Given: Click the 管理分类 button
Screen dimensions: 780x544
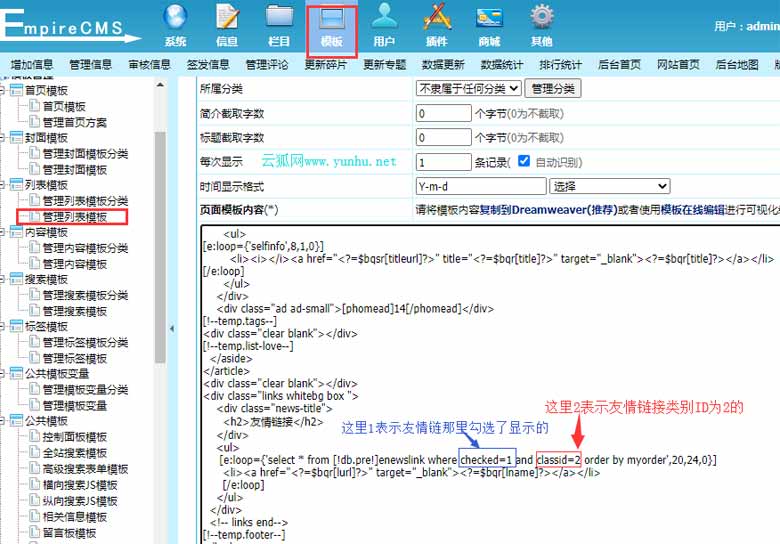Looking at the screenshot, I should pos(553,89).
